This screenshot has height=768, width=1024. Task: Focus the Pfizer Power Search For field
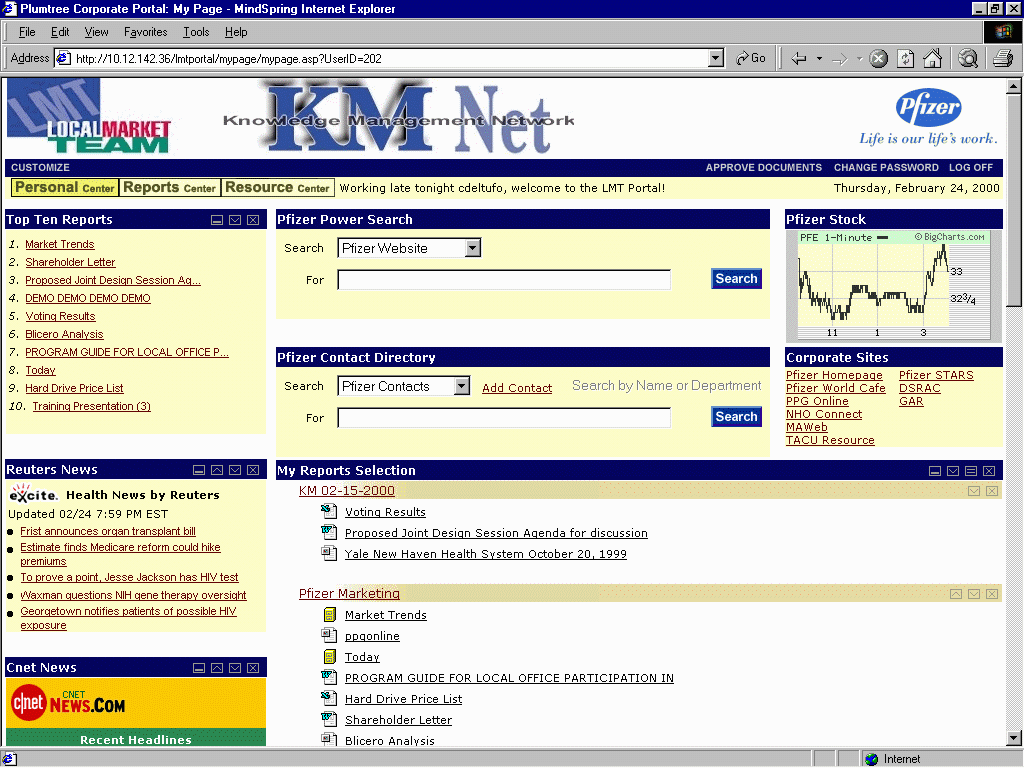coord(504,280)
